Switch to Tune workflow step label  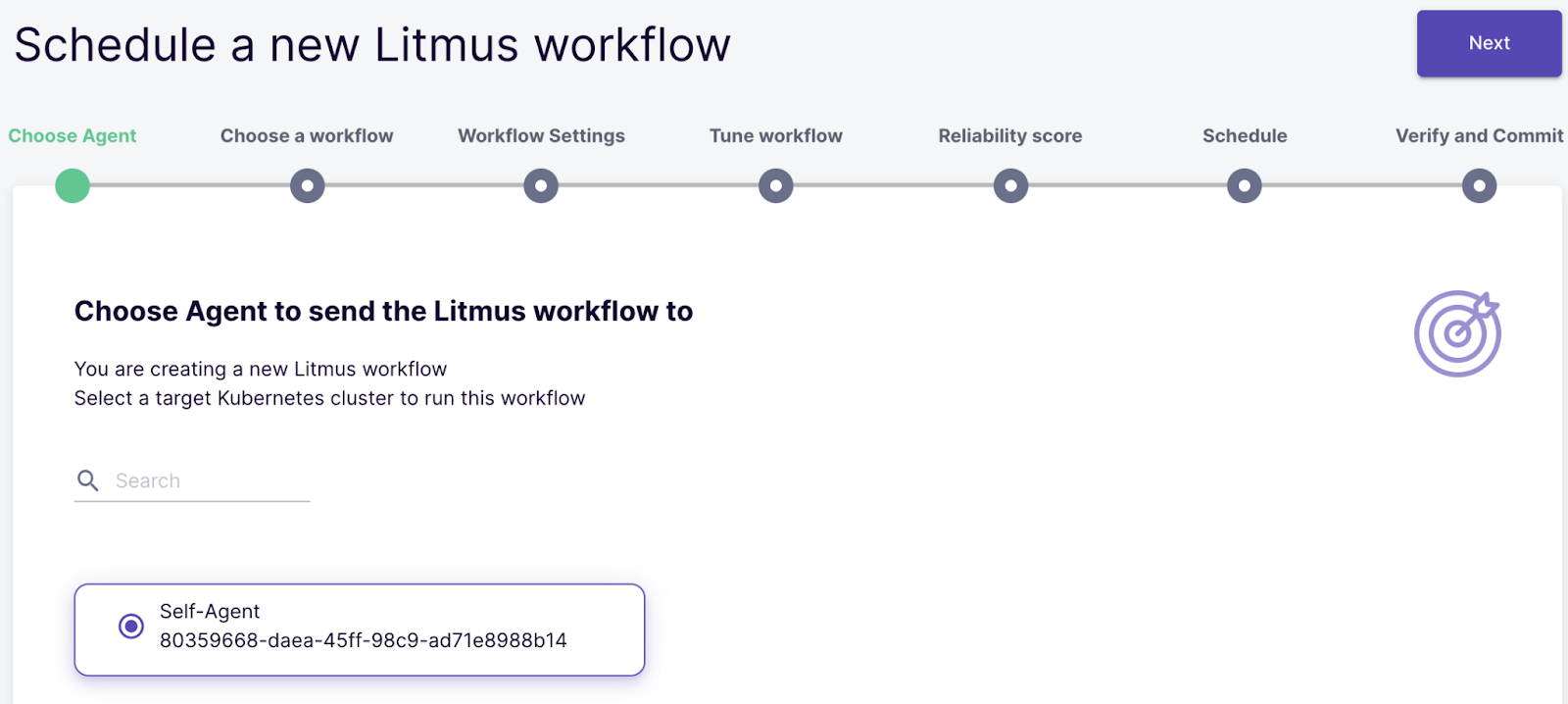(775, 136)
